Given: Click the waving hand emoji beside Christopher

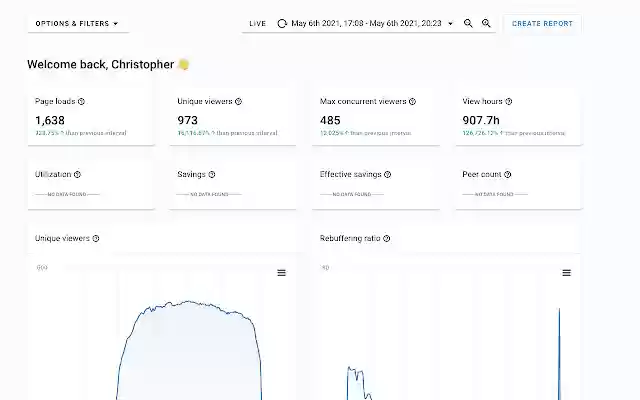Looking at the screenshot, I should coord(184,64).
